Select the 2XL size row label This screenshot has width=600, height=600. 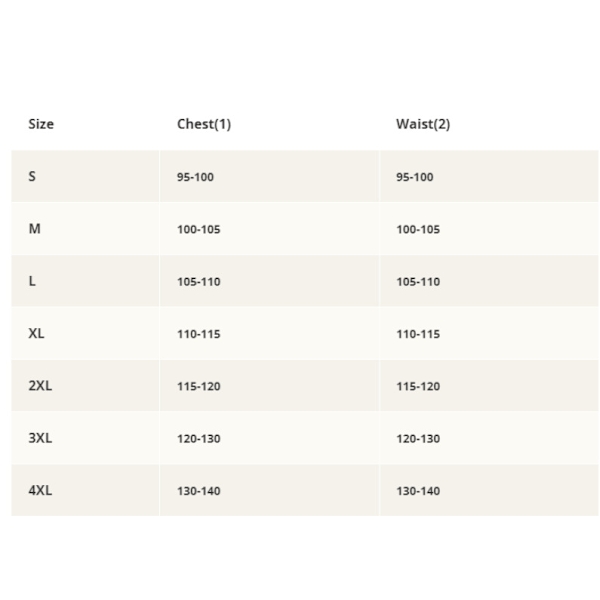40,386
